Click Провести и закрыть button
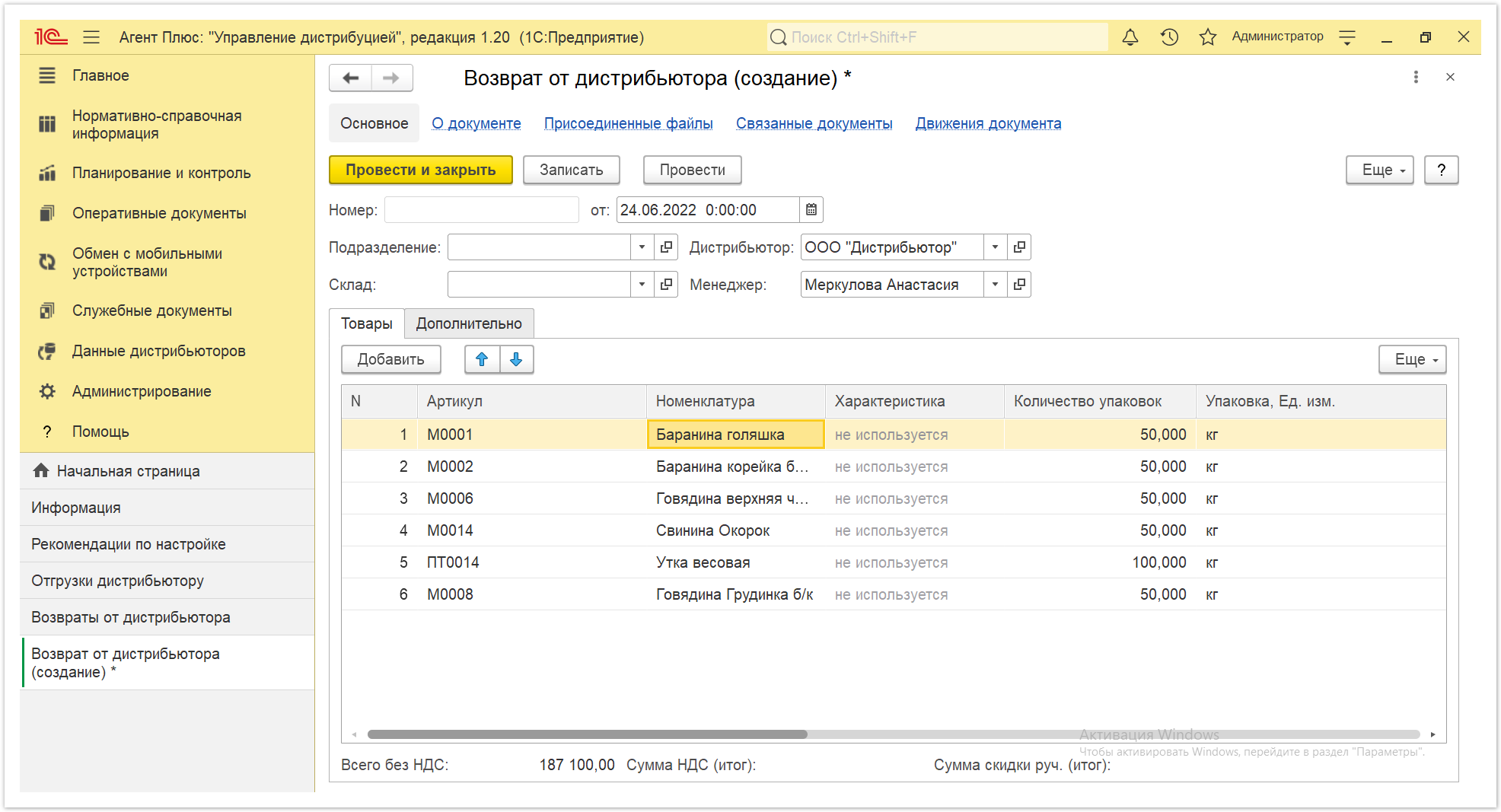 point(421,170)
